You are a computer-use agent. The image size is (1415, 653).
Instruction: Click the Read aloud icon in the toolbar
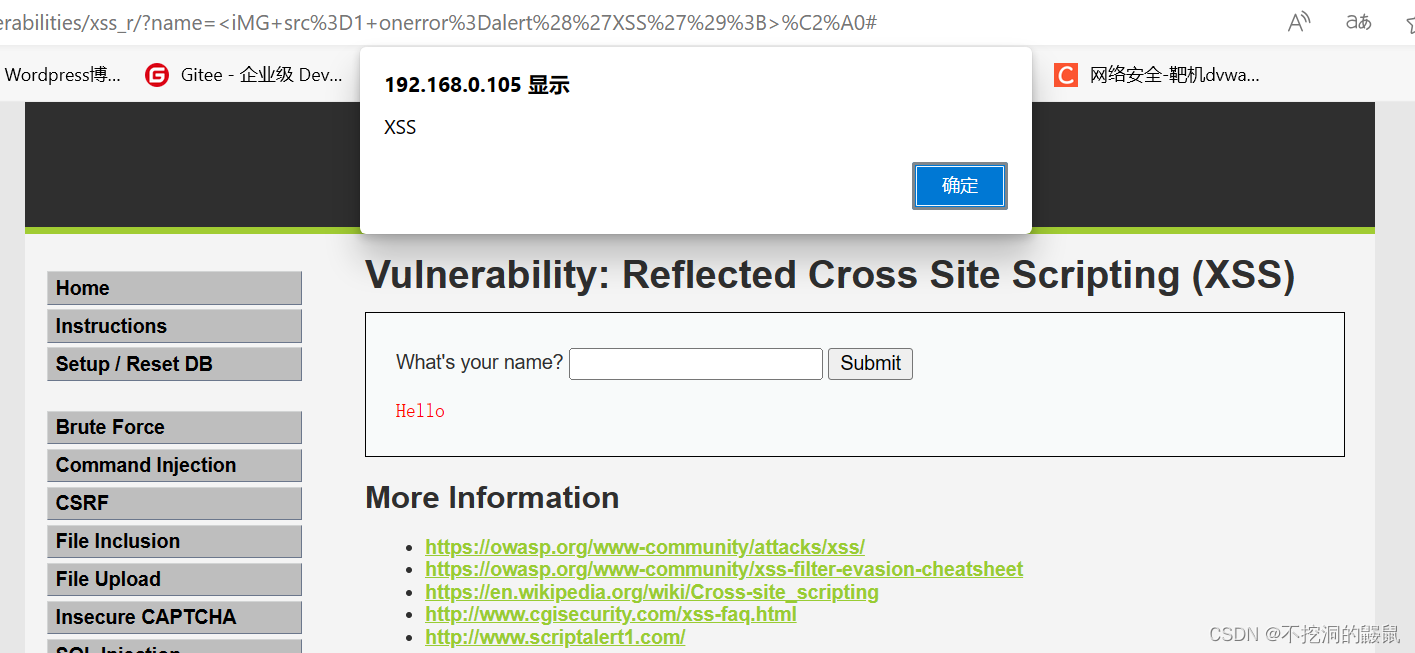point(1298,22)
